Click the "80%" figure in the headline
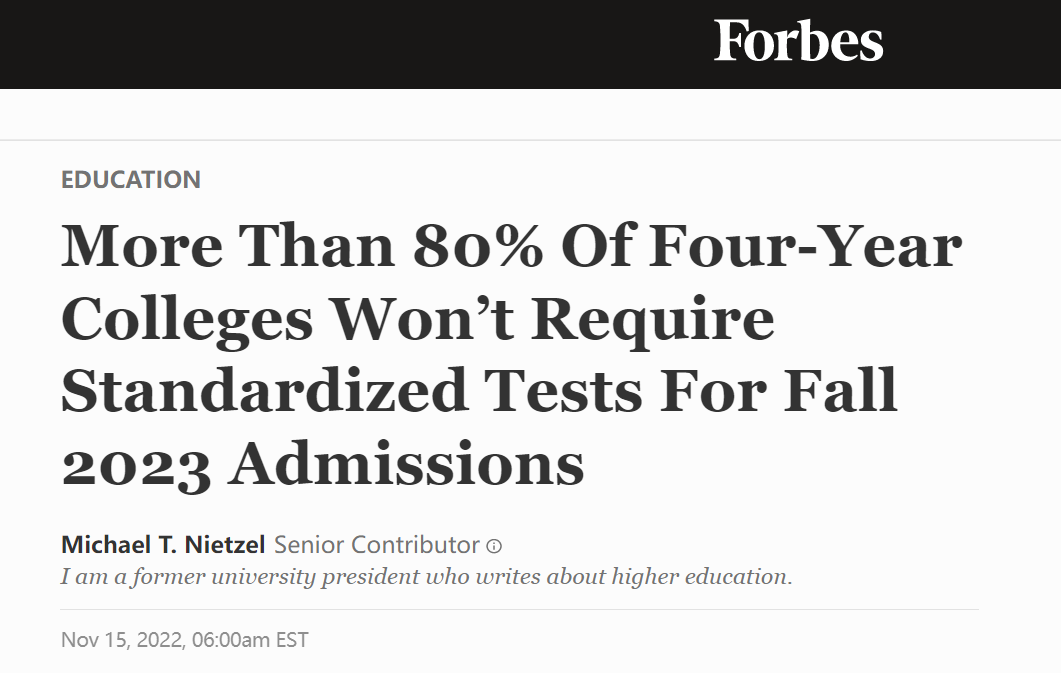 pos(478,246)
